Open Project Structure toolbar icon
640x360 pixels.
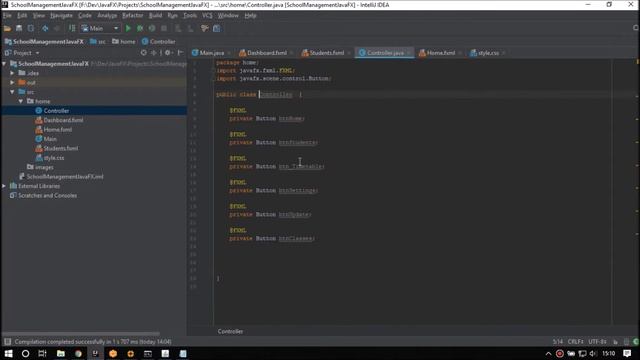217,28
